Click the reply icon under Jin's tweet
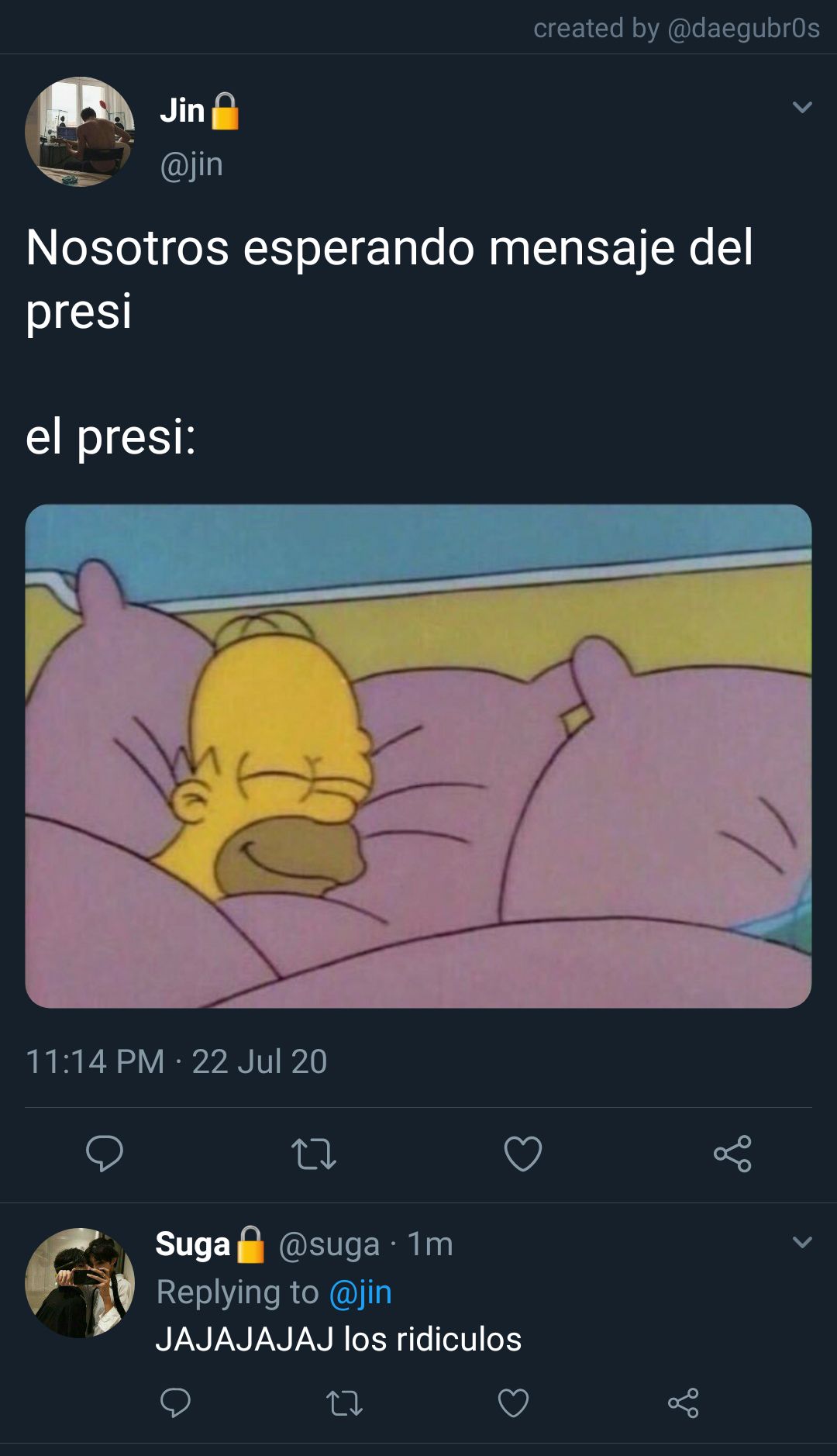The image size is (837, 1456). coord(105,1153)
